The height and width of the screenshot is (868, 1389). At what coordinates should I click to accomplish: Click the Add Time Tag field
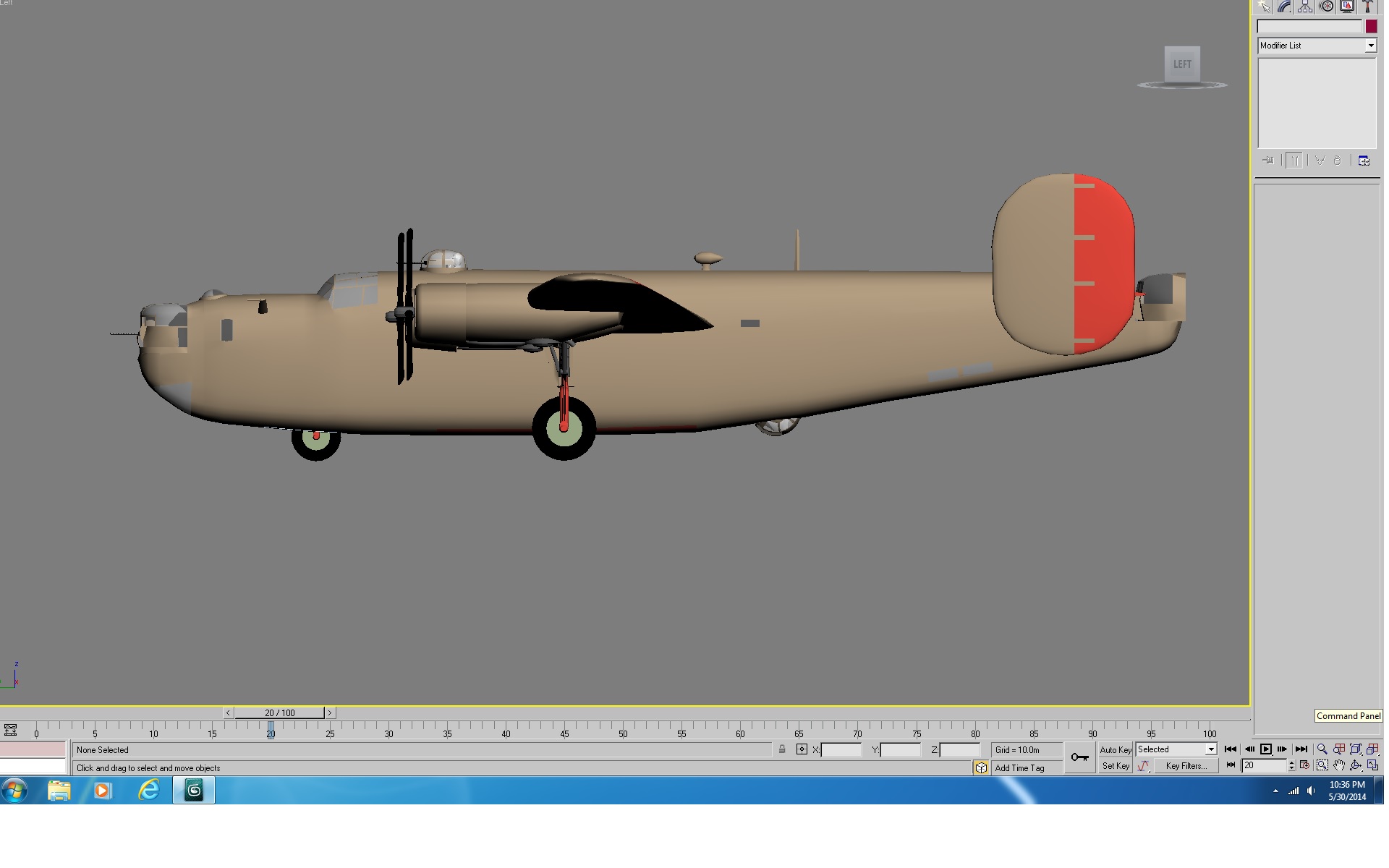[x=1026, y=768]
